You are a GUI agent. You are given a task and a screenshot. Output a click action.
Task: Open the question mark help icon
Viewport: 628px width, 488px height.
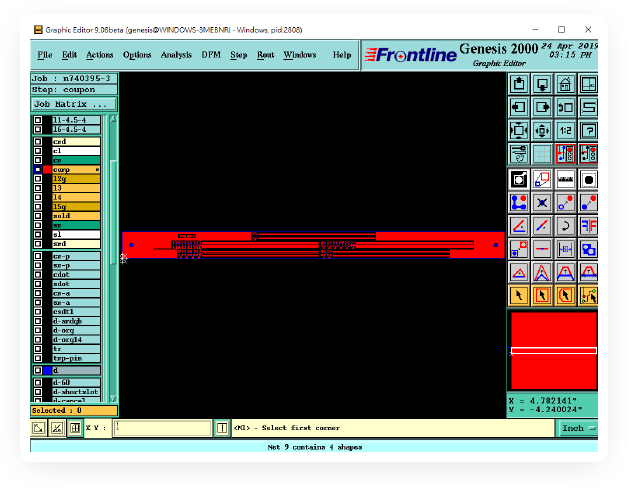589,130
